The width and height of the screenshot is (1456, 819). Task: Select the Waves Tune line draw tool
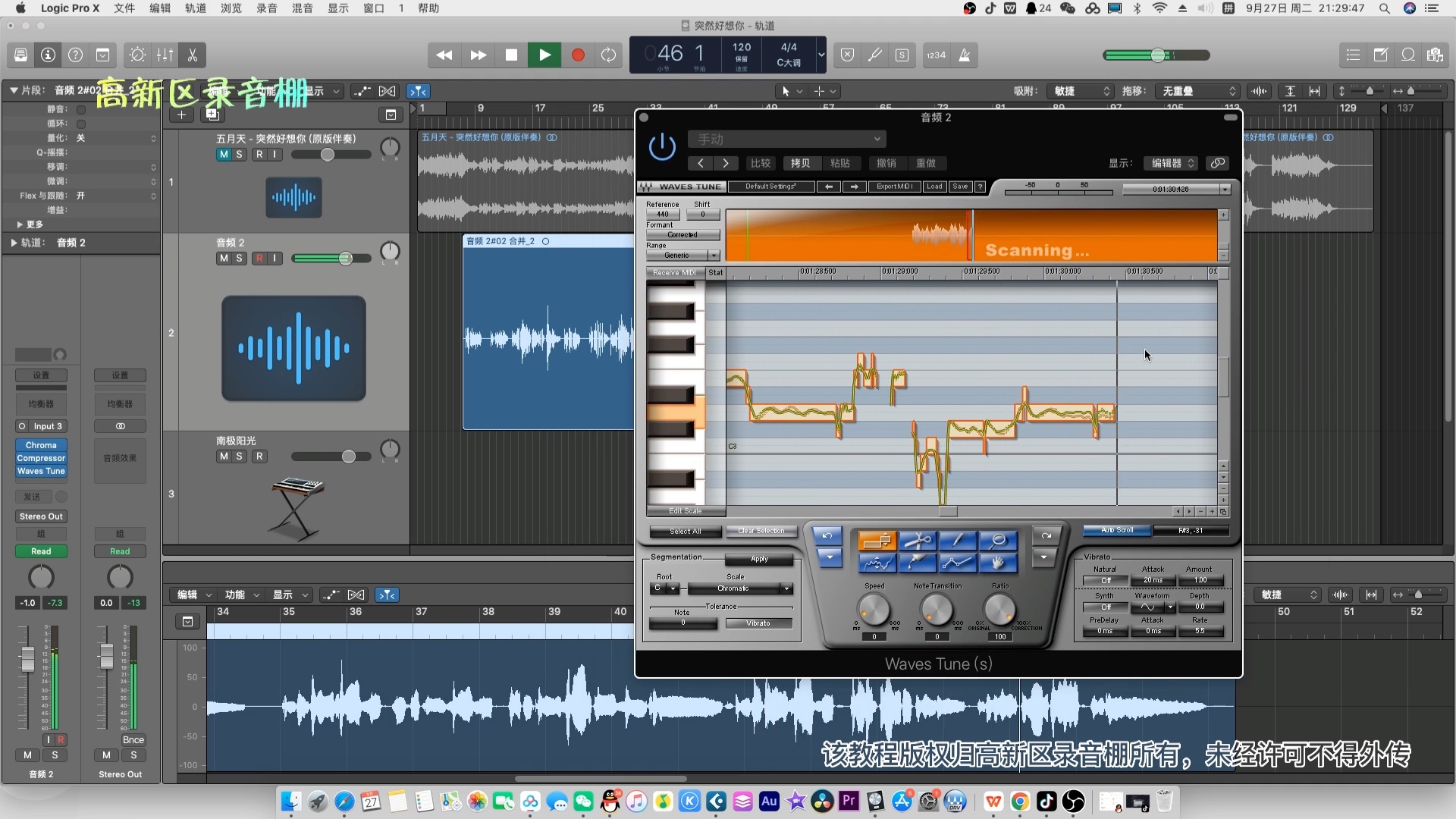pyautogui.click(x=958, y=540)
